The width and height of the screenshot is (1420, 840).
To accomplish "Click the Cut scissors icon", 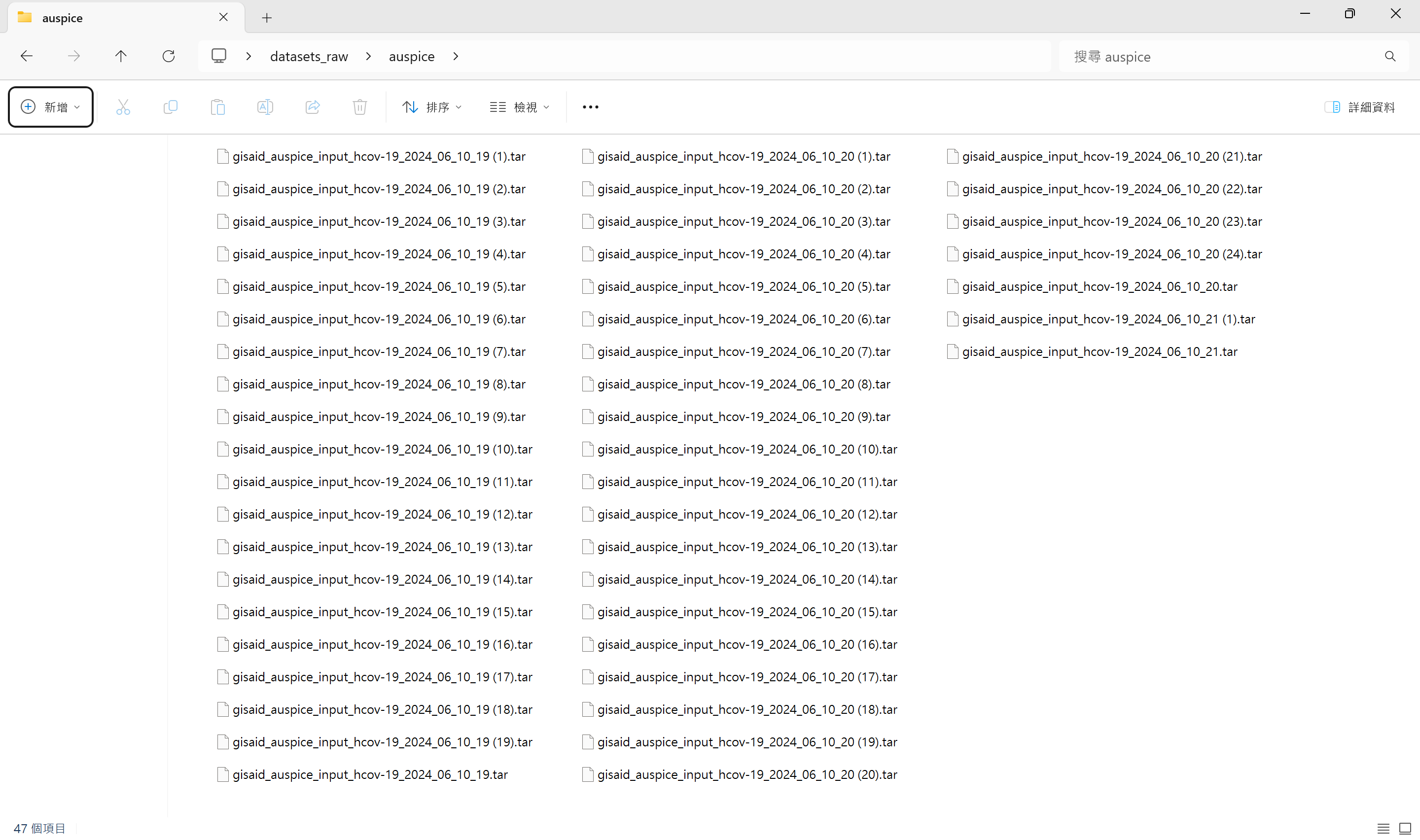I will (x=123, y=107).
